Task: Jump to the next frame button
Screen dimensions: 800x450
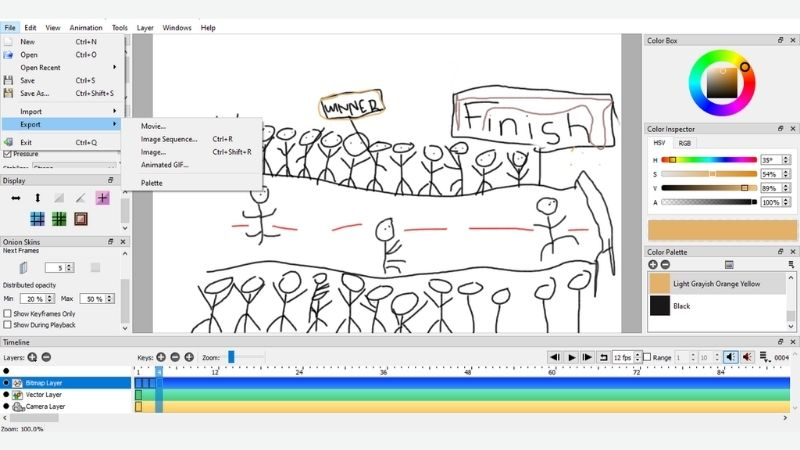Action: (x=587, y=357)
